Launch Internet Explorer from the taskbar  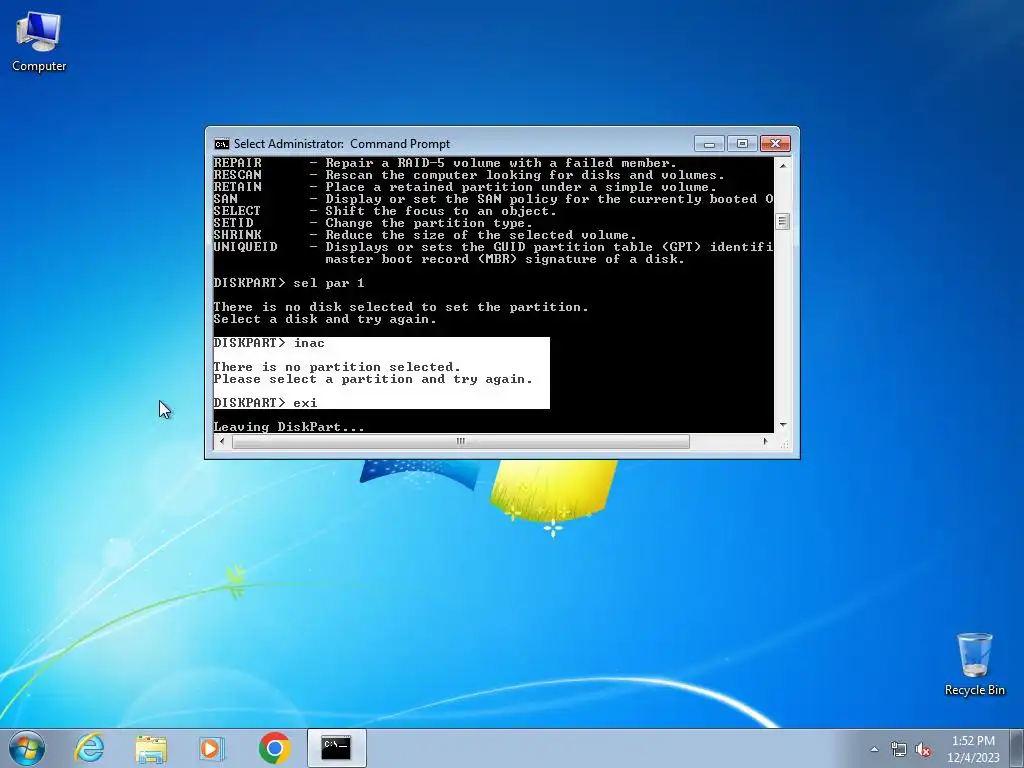point(89,748)
